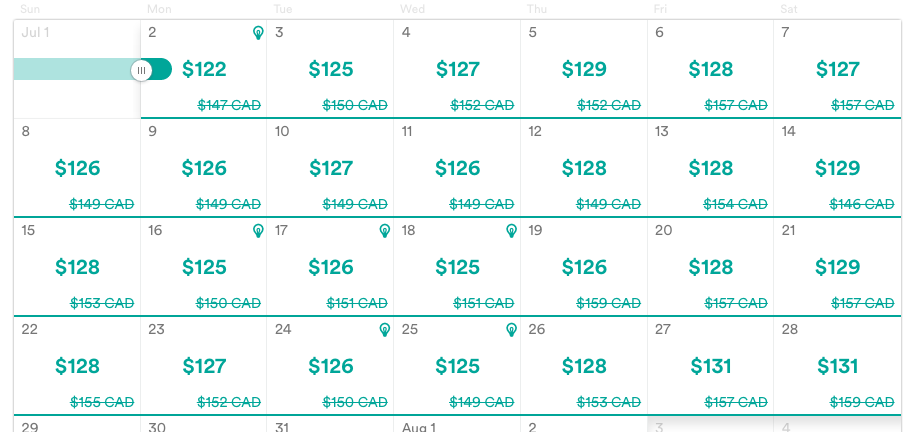Image resolution: width=923 pixels, height=432 pixels.
Task: Select the July 3 cell priced $125
Action: tap(330, 69)
